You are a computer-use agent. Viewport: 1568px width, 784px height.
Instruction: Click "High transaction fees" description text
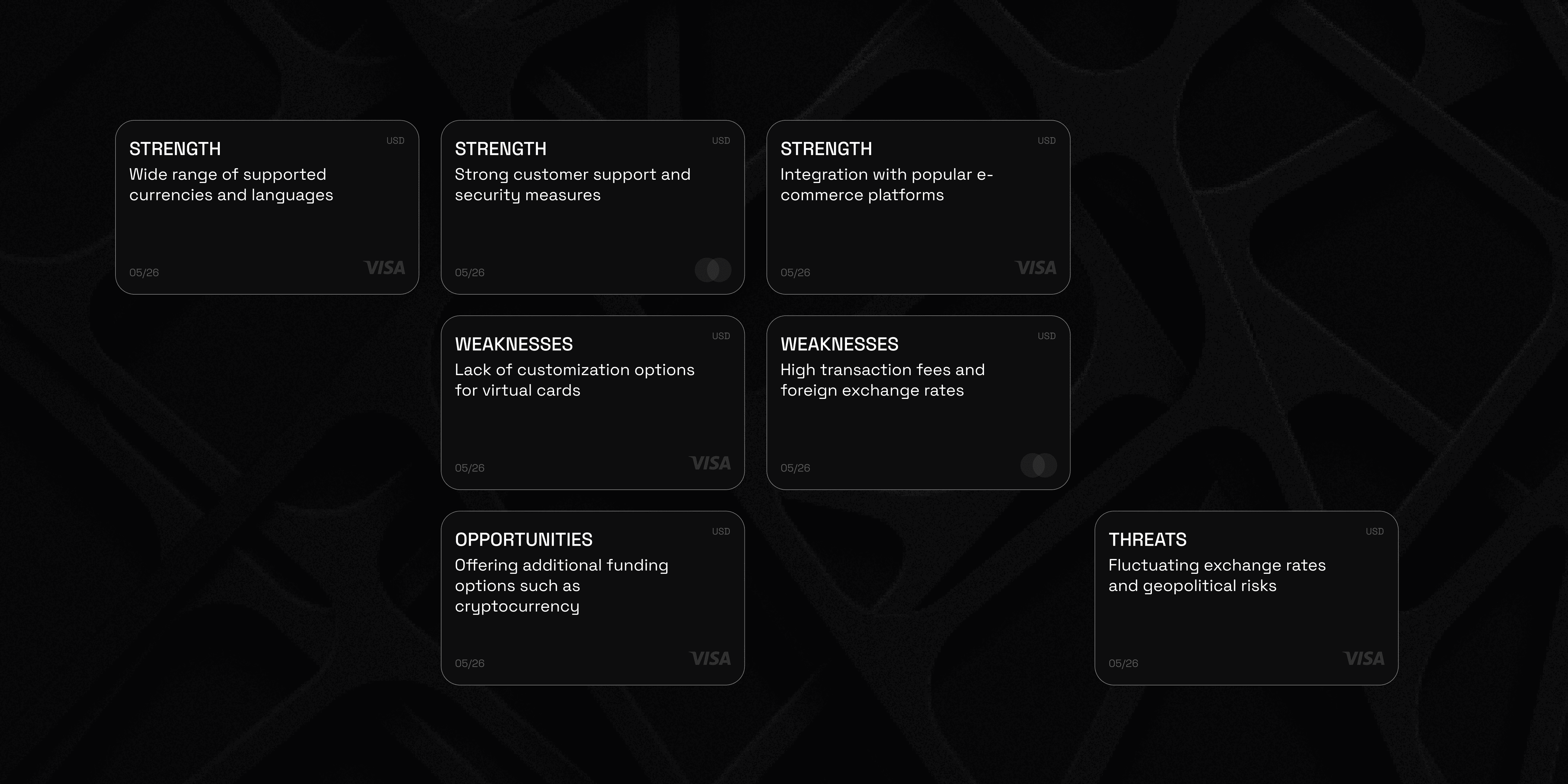(882, 380)
